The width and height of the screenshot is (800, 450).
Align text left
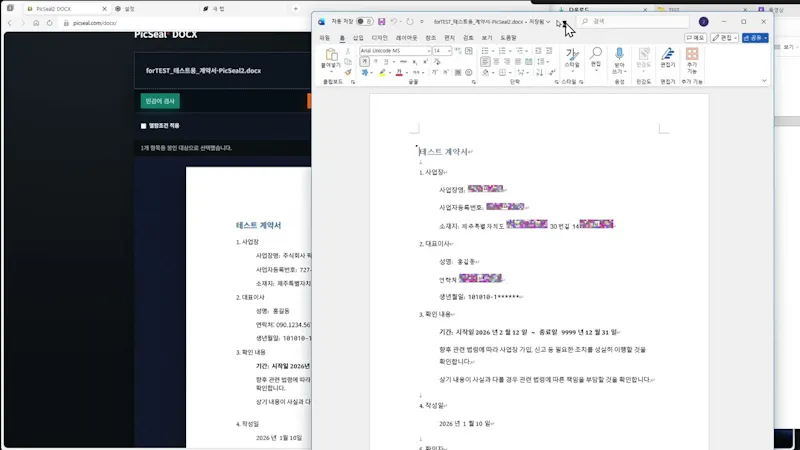[485, 62]
